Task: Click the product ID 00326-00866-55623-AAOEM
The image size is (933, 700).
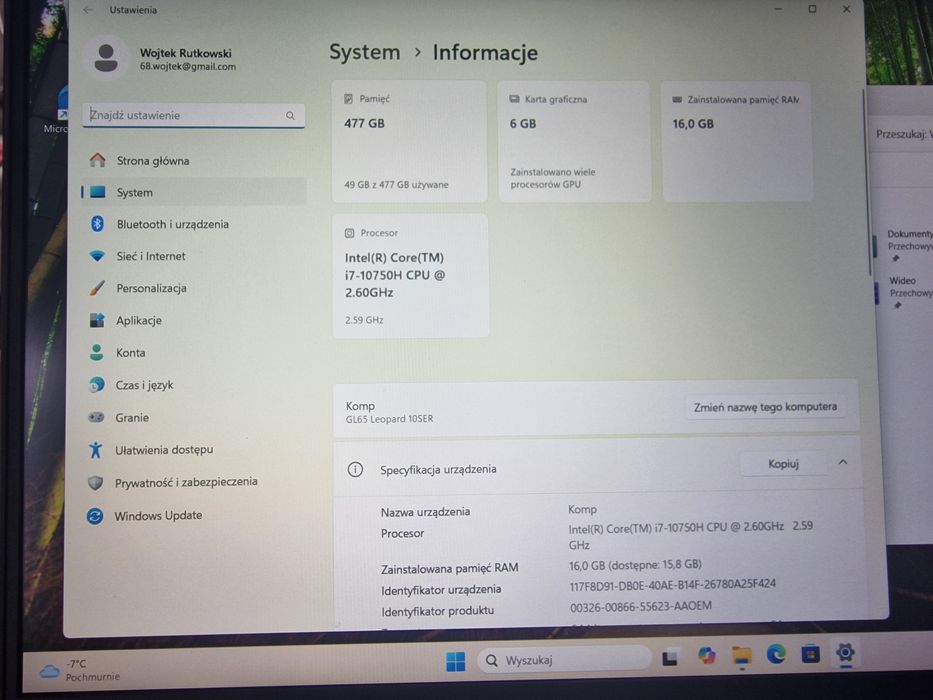Action: [x=641, y=607]
